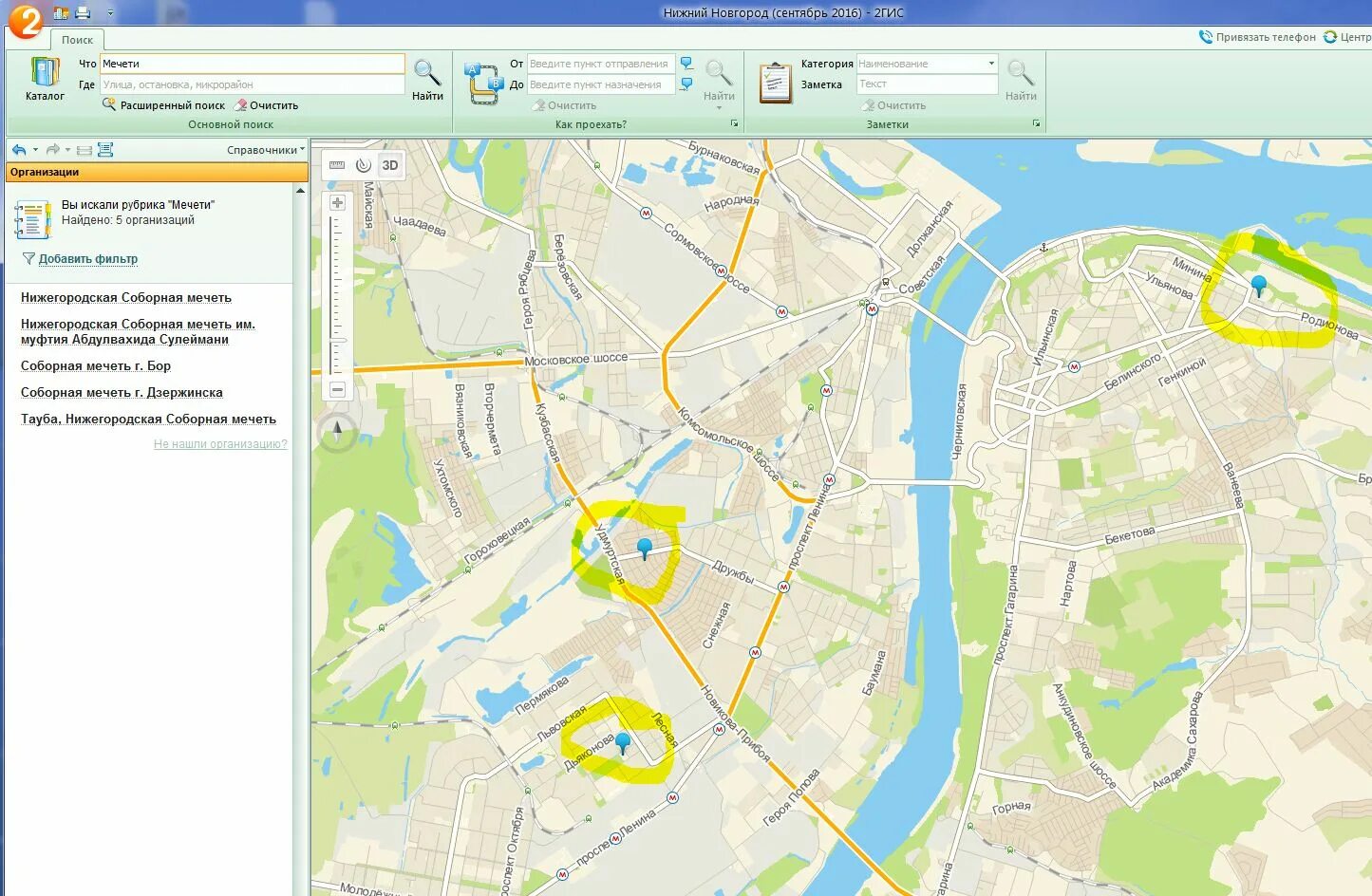Click the filter funnel icon
This screenshot has width=1372, height=896.
pos(28,258)
